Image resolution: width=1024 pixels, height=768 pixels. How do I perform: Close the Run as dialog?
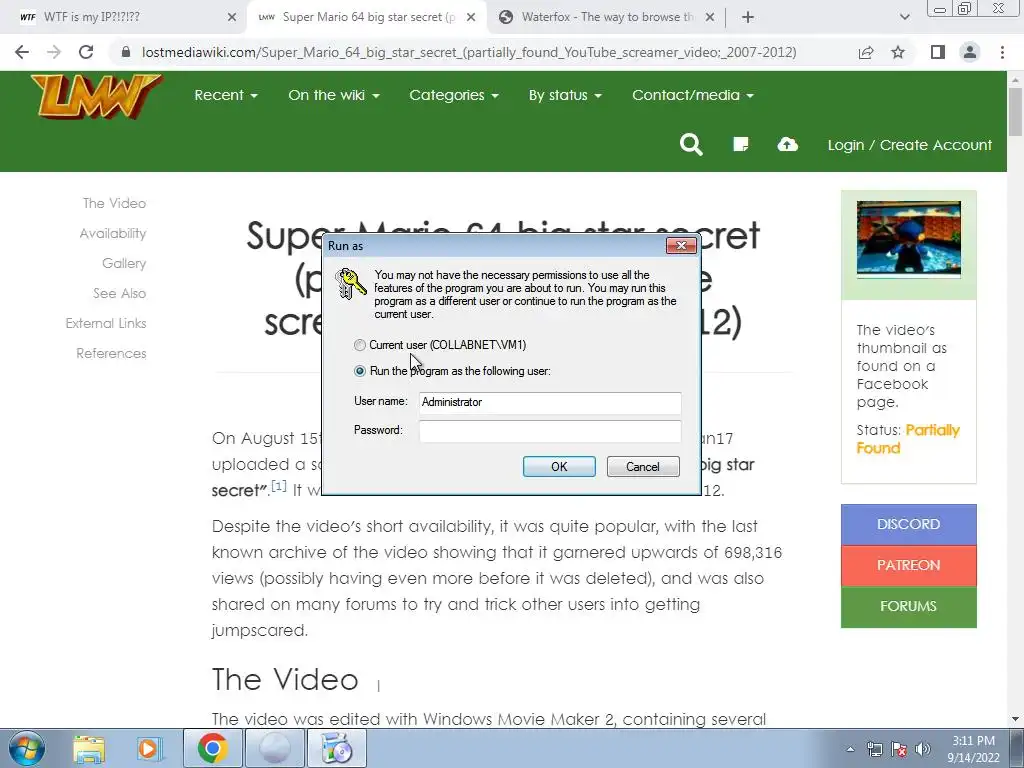pyautogui.click(x=681, y=246)
